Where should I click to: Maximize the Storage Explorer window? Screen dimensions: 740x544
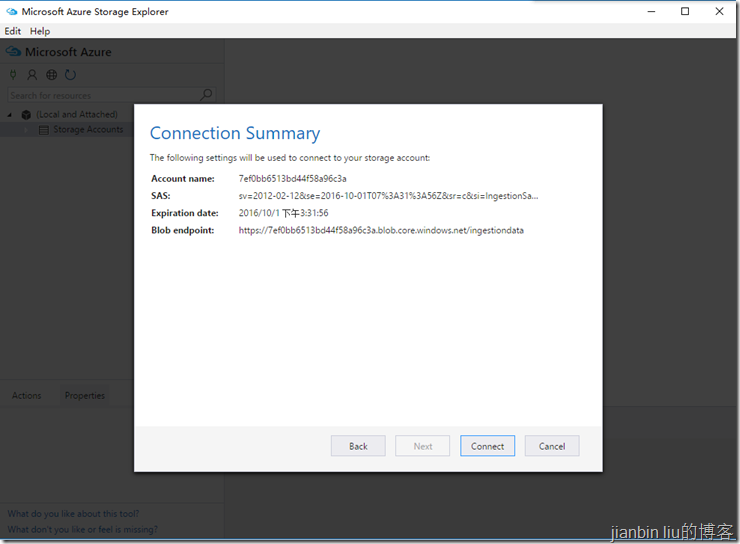[x=685, y=11]
